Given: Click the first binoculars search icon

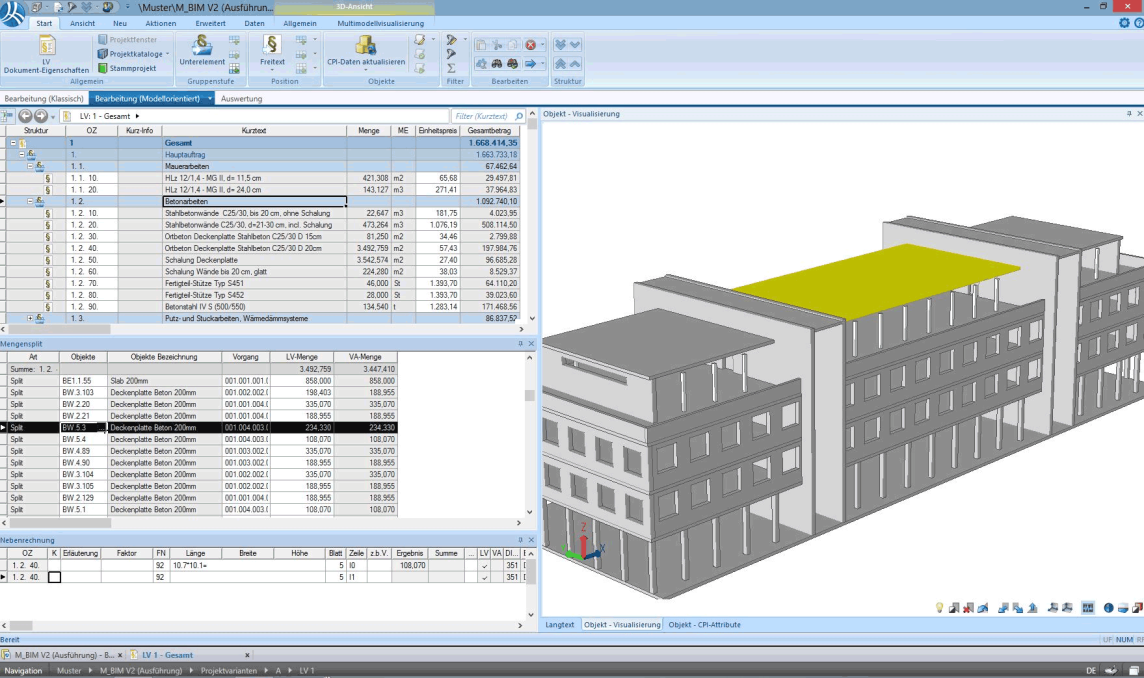Looking at the screenshot, I should coord(497,64).
